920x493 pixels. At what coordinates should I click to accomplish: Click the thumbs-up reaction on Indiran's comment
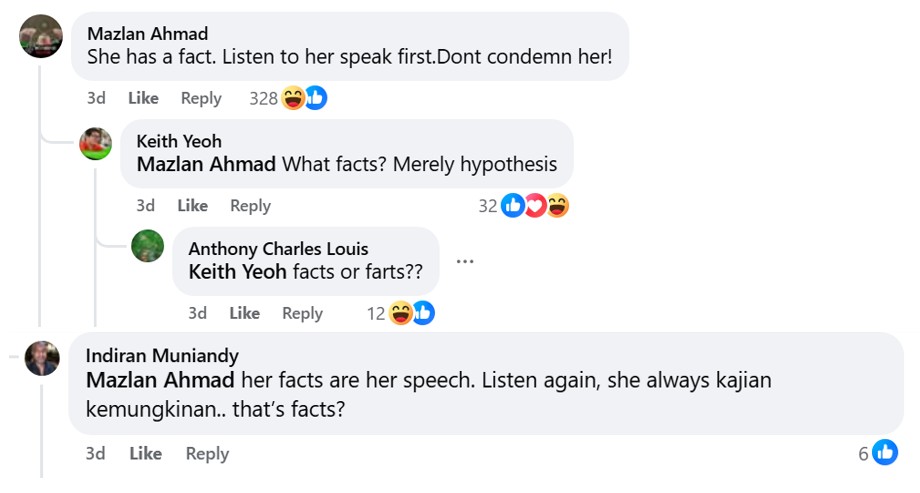[884, 453]
